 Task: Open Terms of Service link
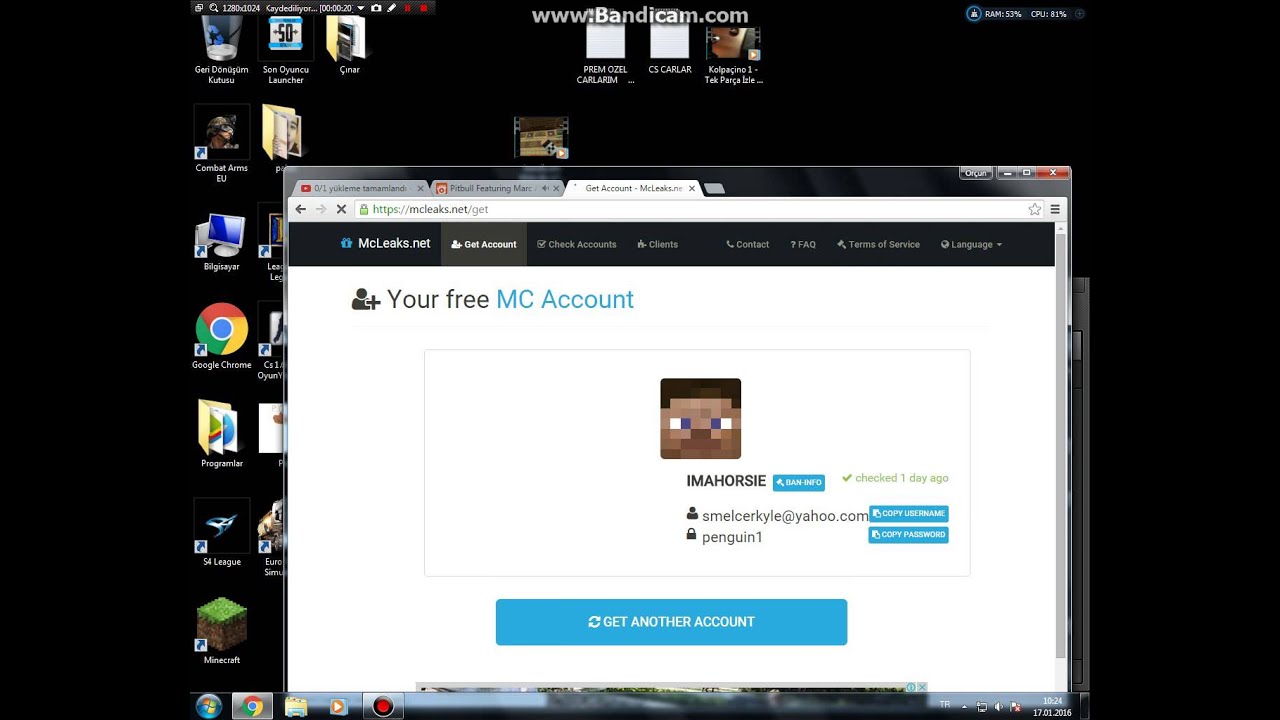878,244
